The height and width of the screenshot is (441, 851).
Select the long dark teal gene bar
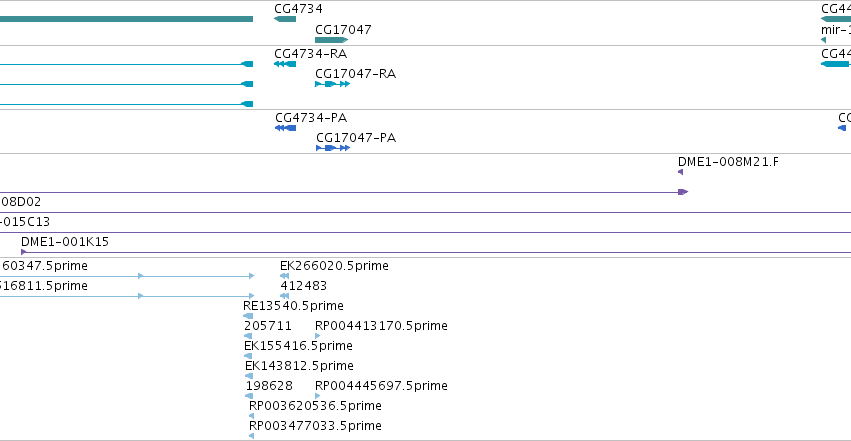pyautogui.click(x=126, y=19)
